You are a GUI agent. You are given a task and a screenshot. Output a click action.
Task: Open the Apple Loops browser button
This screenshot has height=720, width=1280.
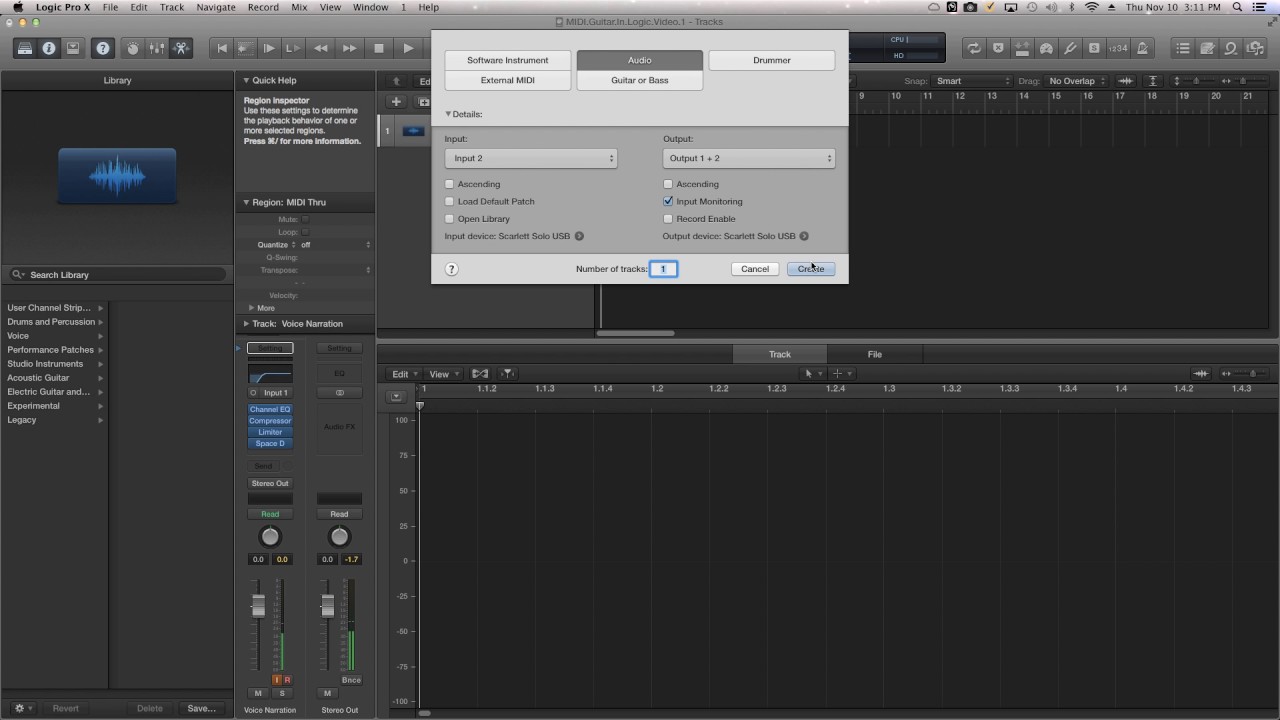click(1231, 48)
